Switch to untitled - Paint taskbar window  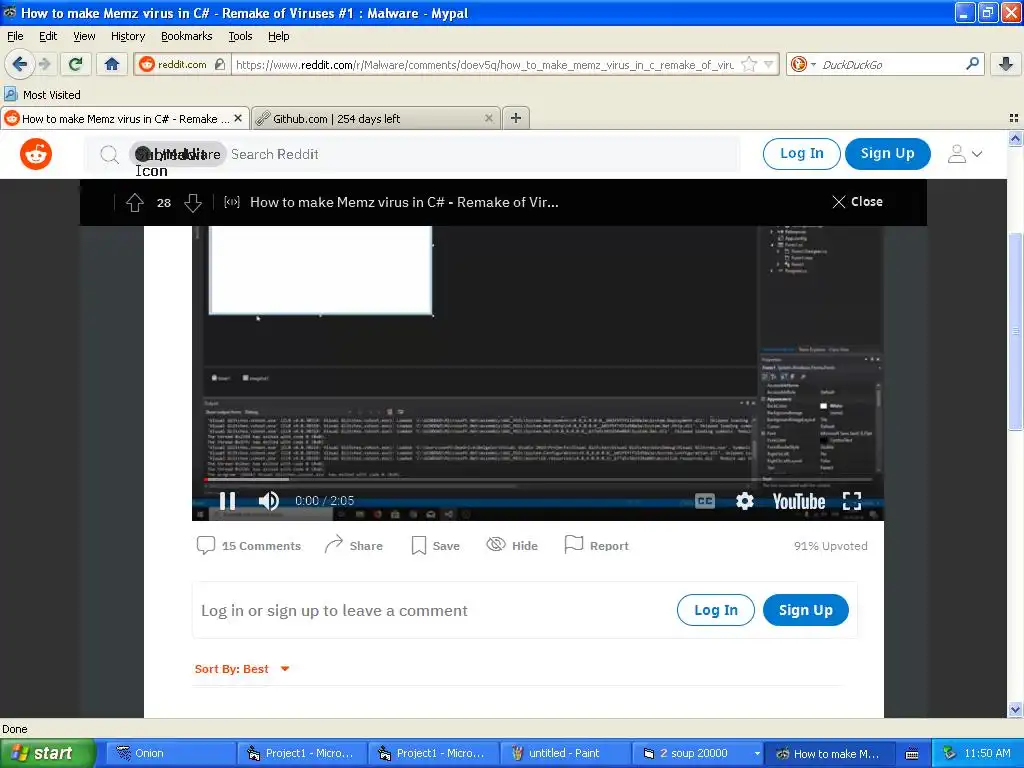[x=565, y=753]
